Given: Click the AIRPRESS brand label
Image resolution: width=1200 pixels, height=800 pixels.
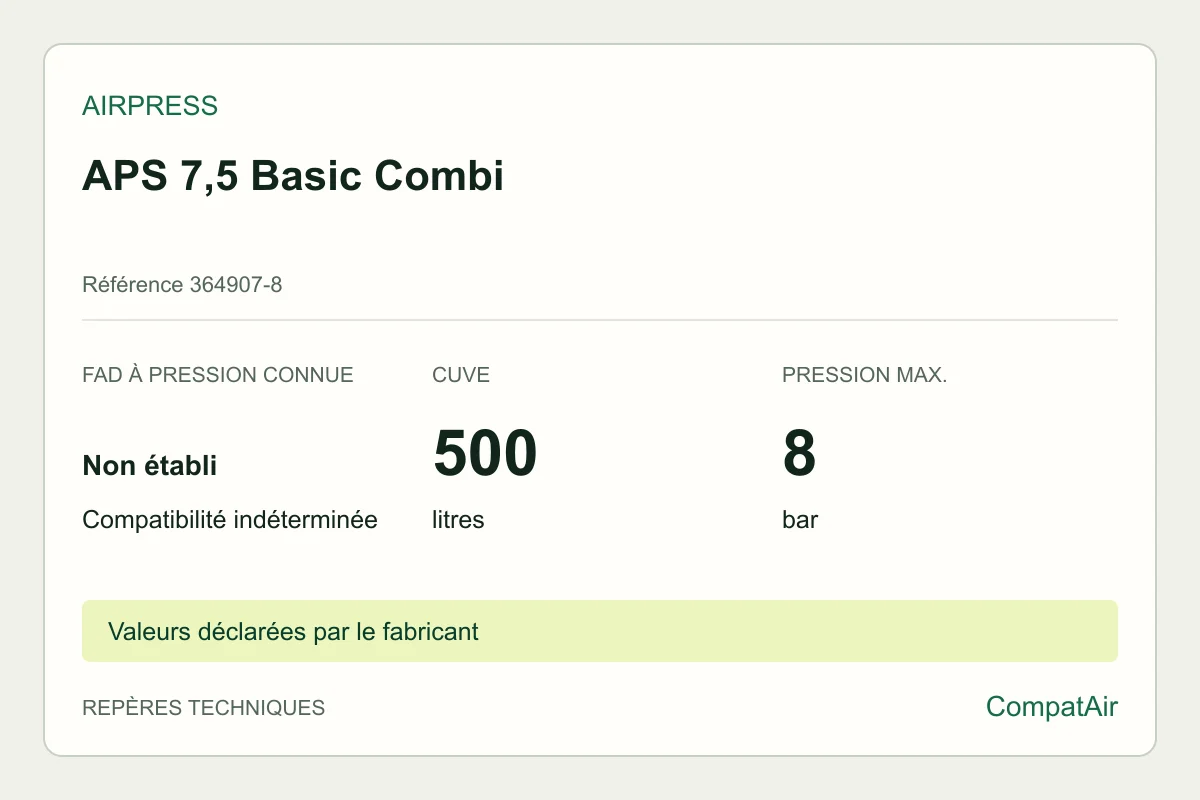Looking at the screenshot, I should pyautogui.click(x=150, y=106).
